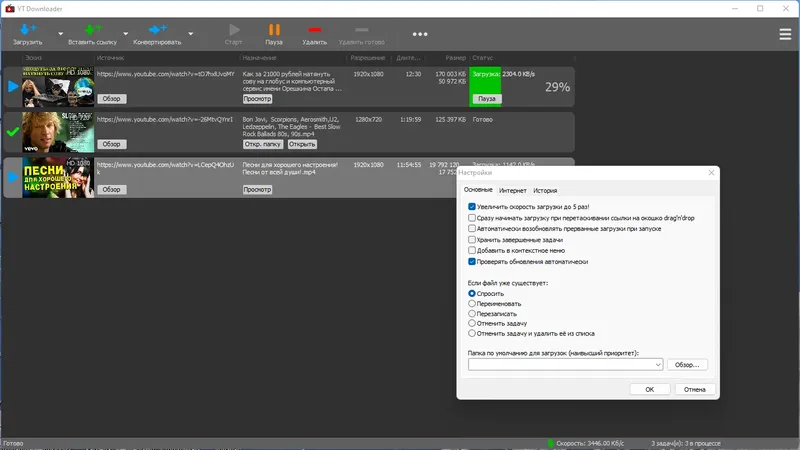Screen dimensions: 800x450
Task: Enable Хранить завершенные задачи checkbox
Action: [472, 239]
